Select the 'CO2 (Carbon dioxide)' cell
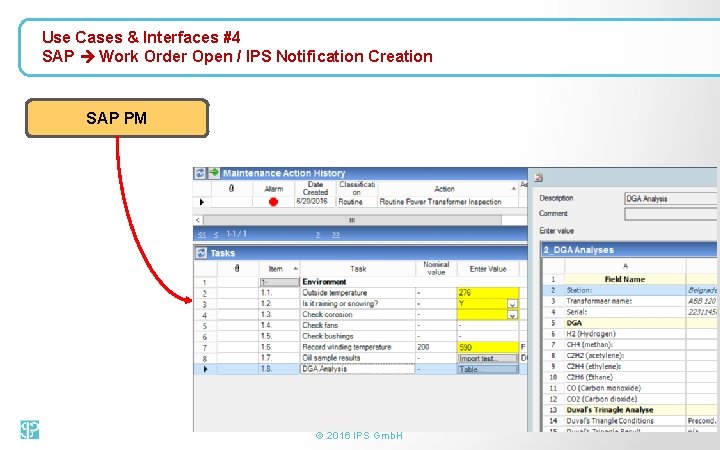Viewport: 720px width, 450px height. click(625, 399)
